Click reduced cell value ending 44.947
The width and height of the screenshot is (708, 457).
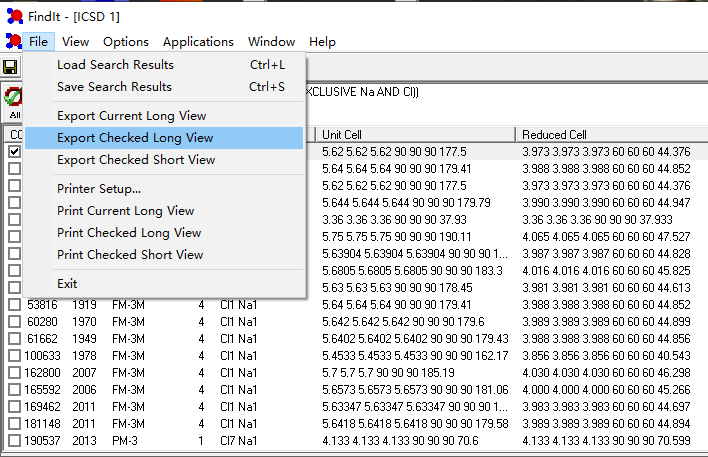[x=606, y=203]
